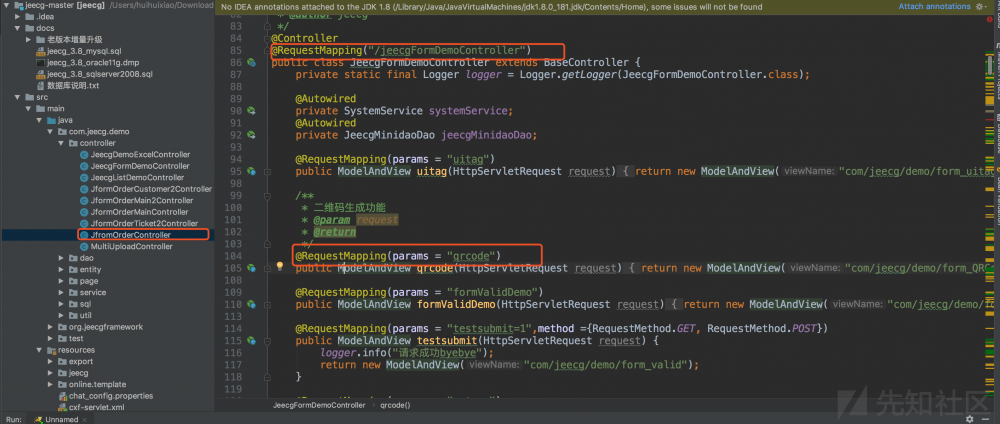Expand the entity package arrow
This screenshot has height=424, width=1000.
(x=61, y=269)
